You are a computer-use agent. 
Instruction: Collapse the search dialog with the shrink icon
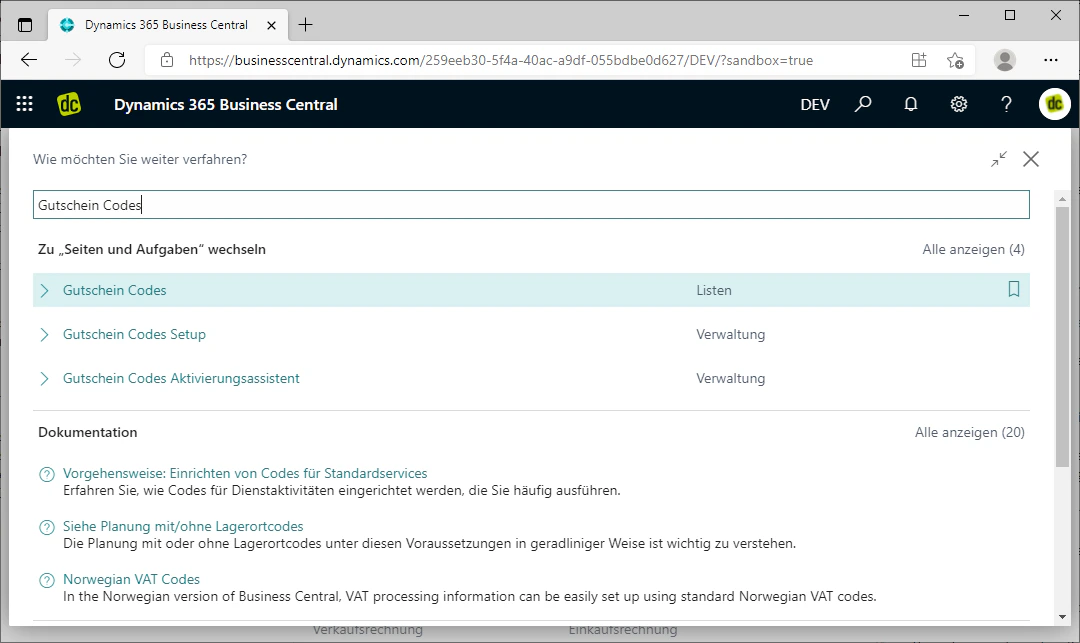(x=999, y=159)
